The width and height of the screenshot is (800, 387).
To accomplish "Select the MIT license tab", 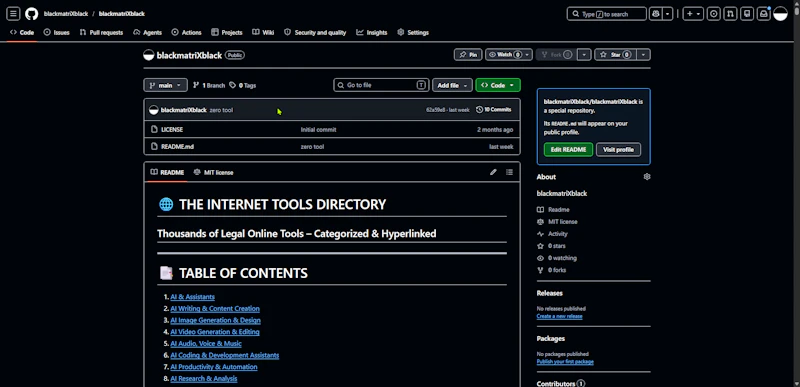I will [214, 172].
